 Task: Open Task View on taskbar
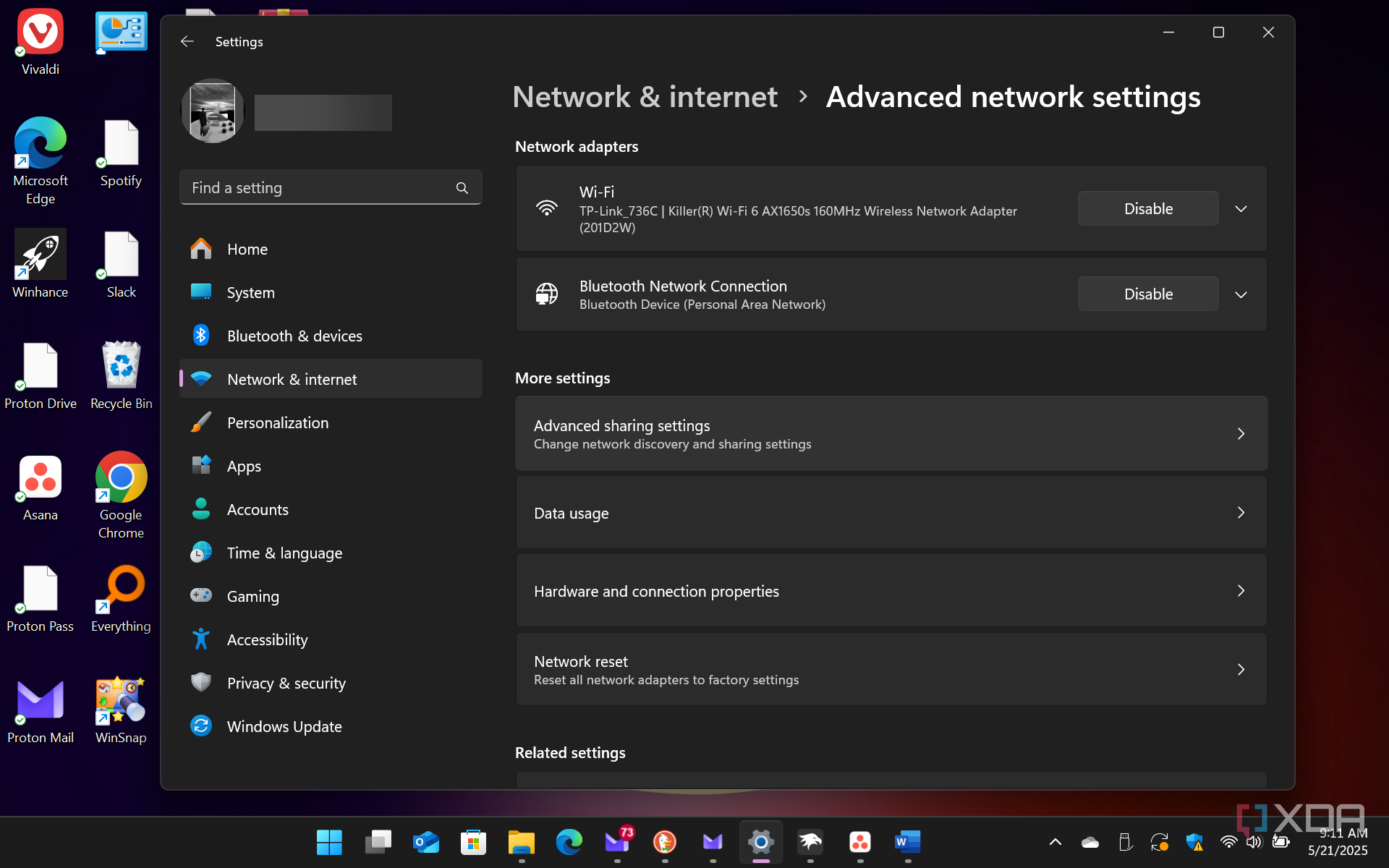(378, 842)
